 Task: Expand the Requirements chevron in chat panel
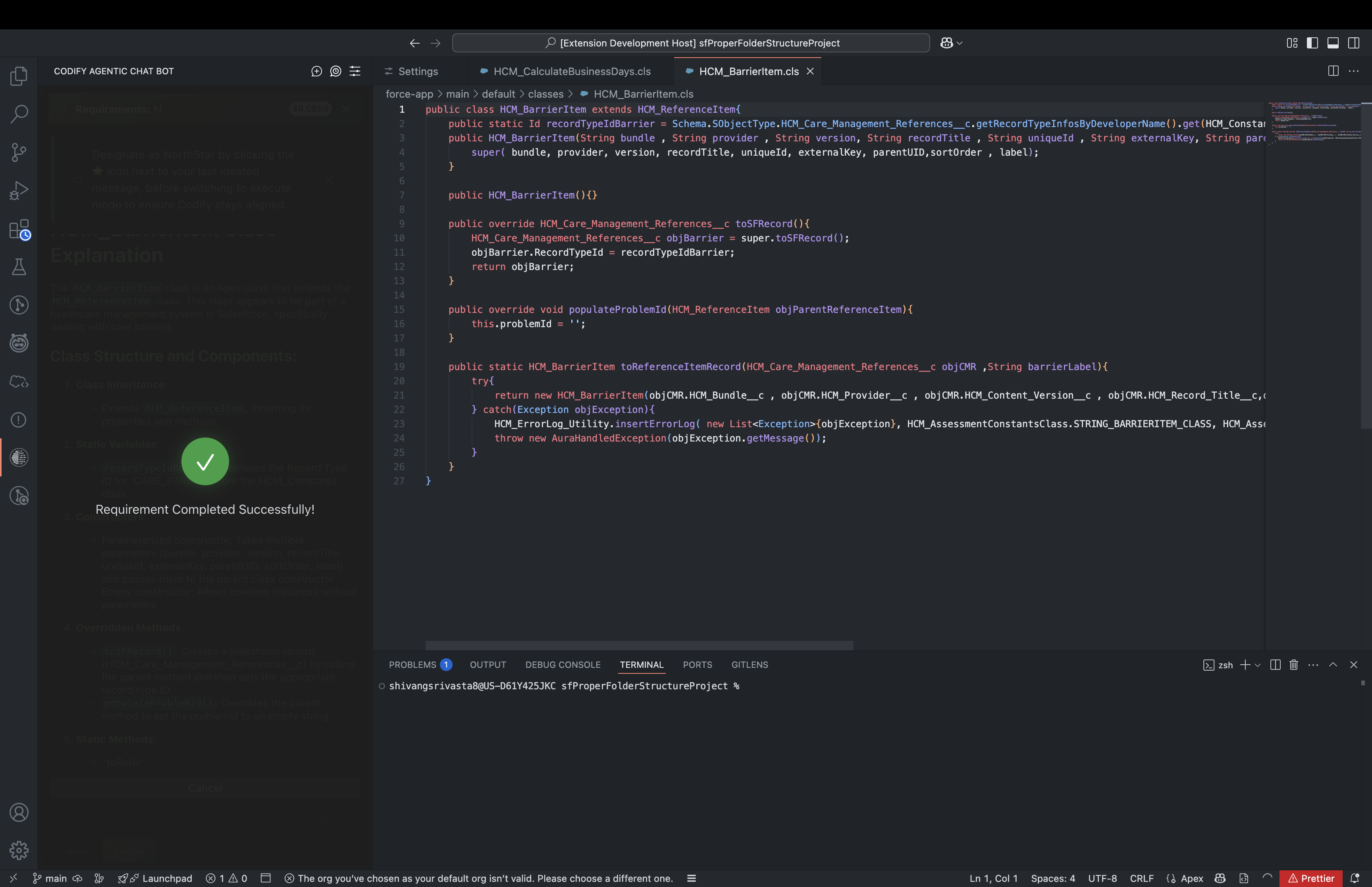tap(65, 109)
